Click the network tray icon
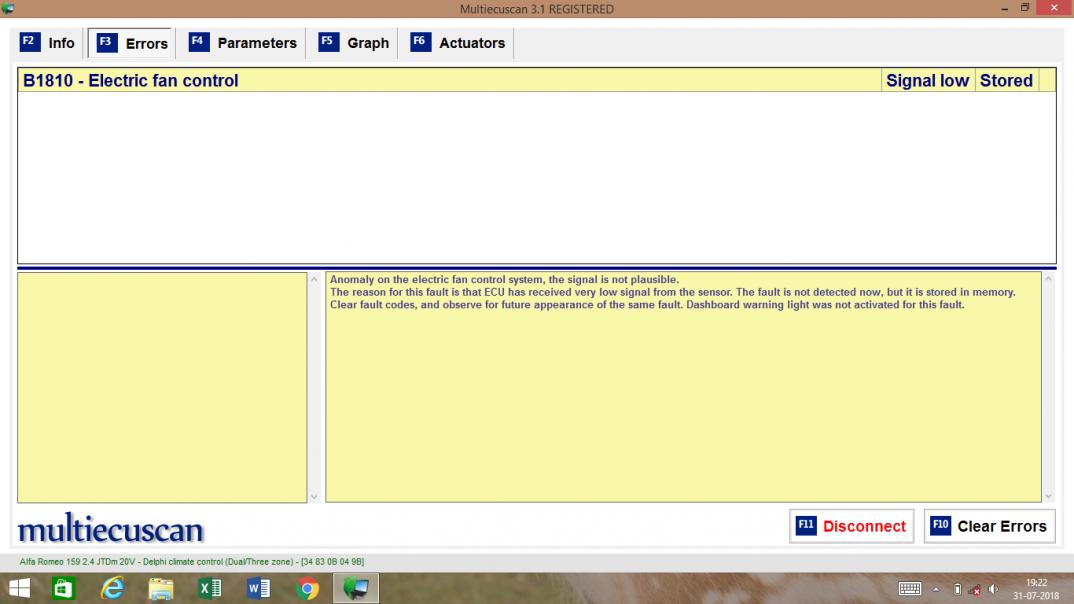Viewport: 1074px width, 604px height. (x=975, y=590)
